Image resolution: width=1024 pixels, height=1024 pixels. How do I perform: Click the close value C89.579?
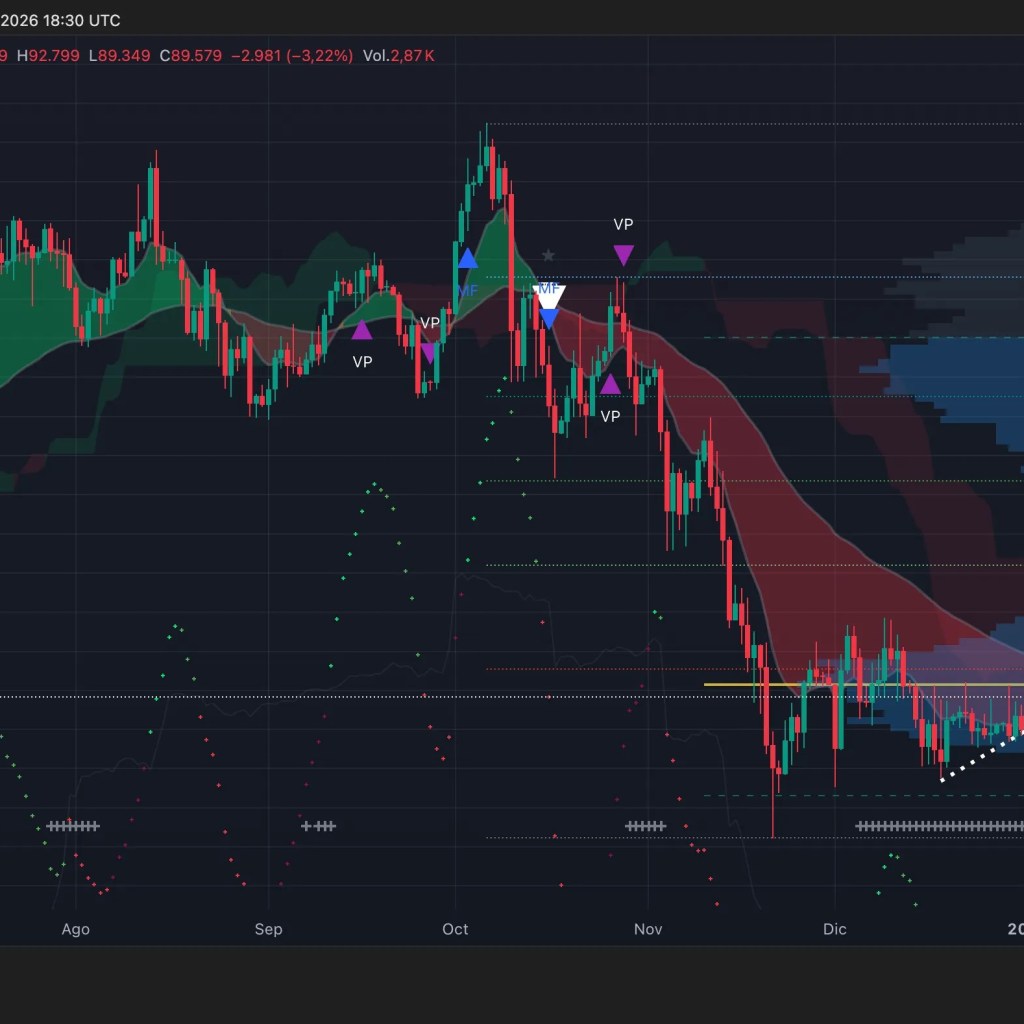pyautogui.click(x=191, y=56)
